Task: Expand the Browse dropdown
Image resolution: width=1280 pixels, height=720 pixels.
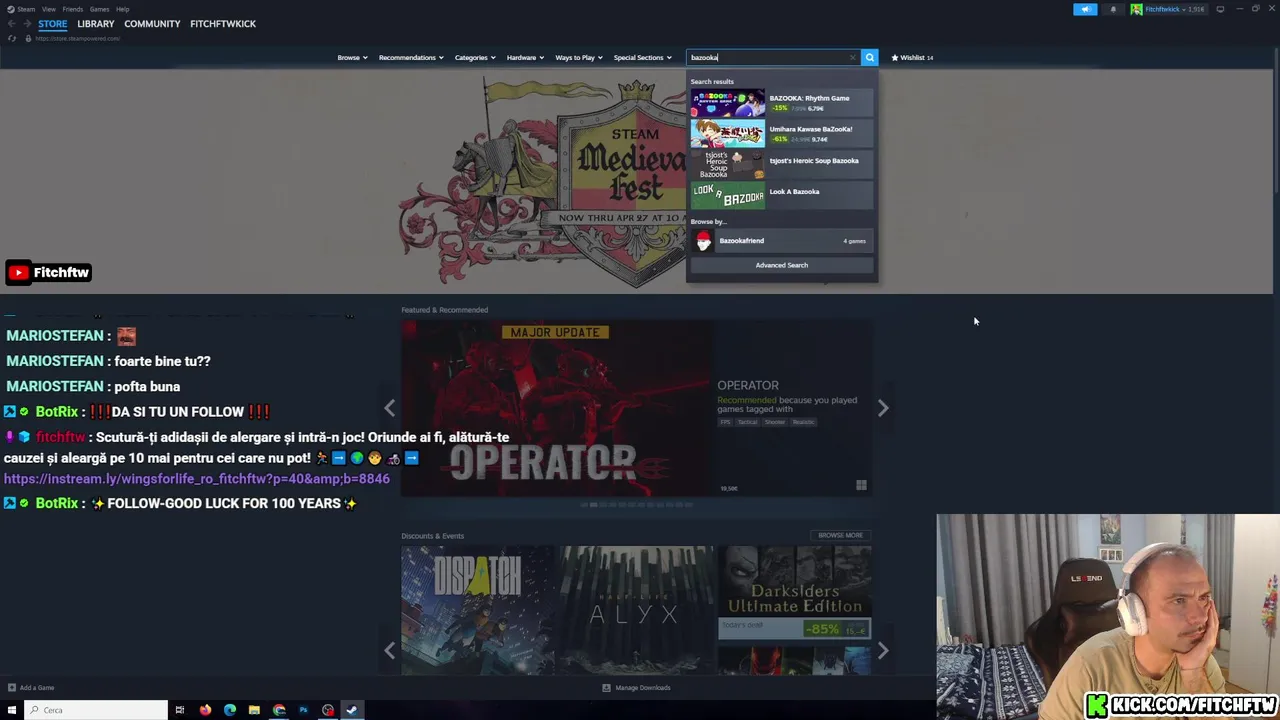Action: (352, 57)
